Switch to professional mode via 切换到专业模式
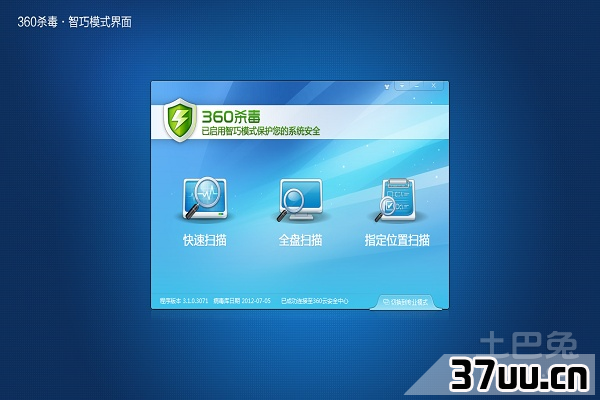The image size is (600, 400). tap(406, 302)
